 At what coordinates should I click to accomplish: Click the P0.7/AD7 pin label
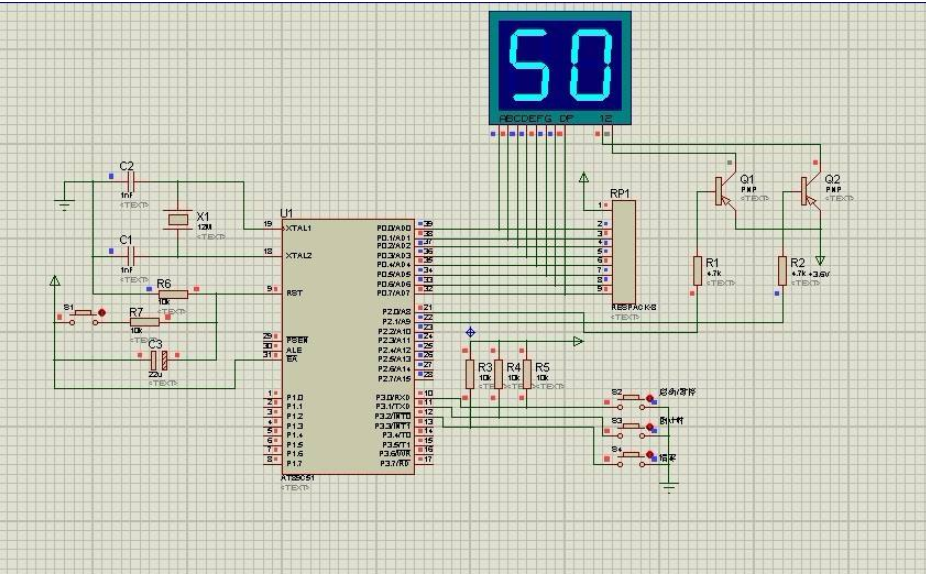(394, 293)
